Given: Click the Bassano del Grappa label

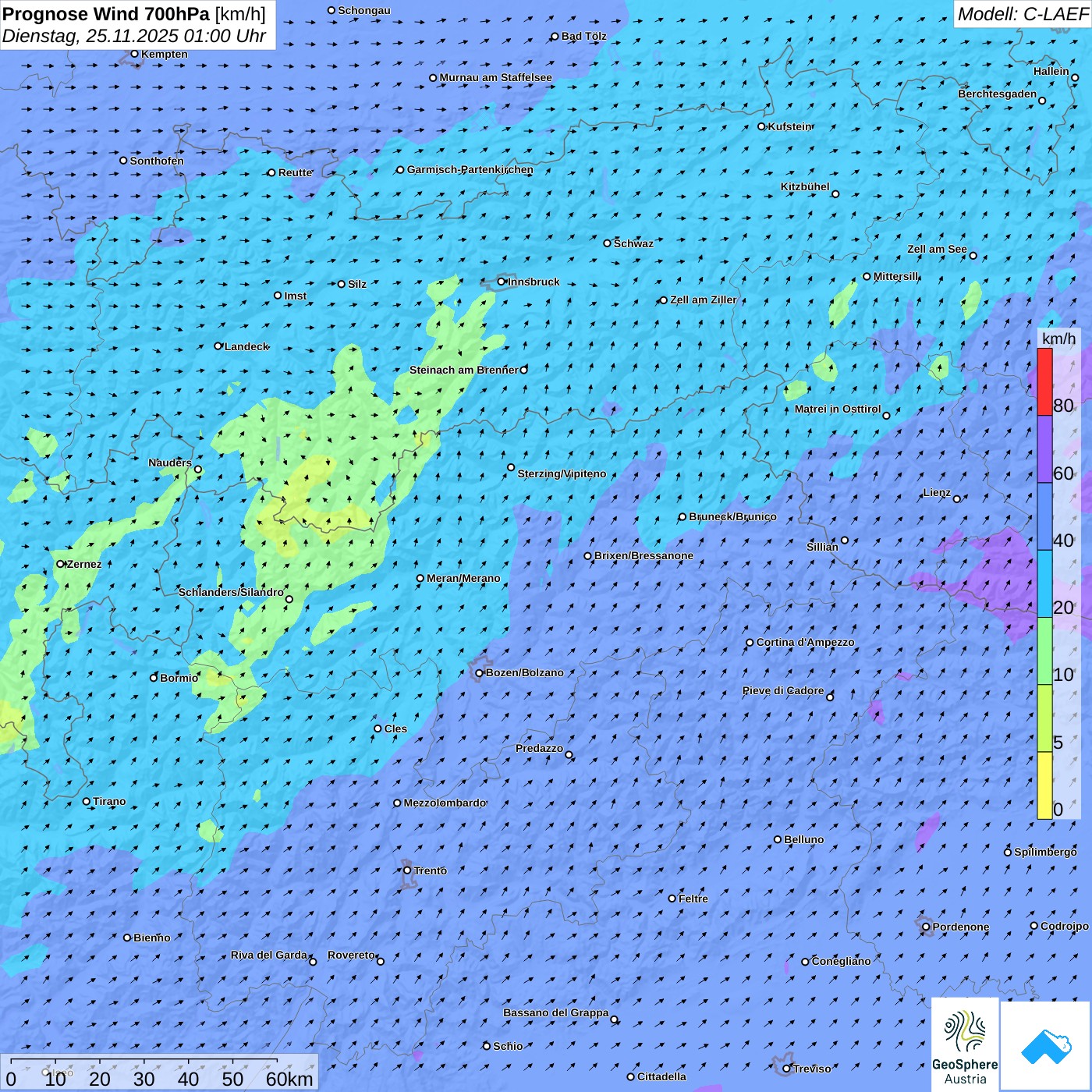Looking at the screenshot, I should coord(555,1012).
